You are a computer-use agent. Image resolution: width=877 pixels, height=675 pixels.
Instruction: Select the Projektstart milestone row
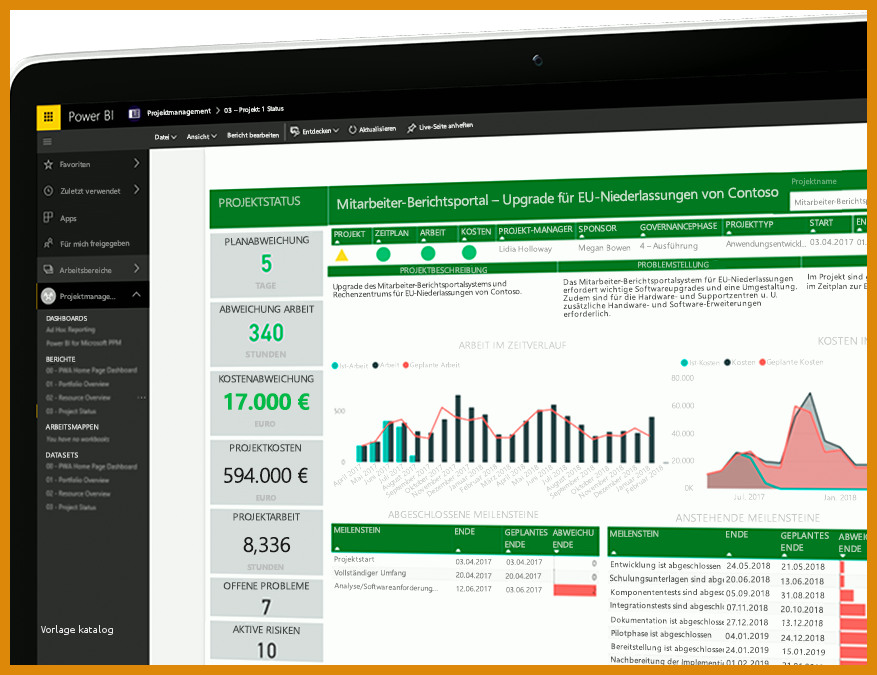[x=465, y=561]
